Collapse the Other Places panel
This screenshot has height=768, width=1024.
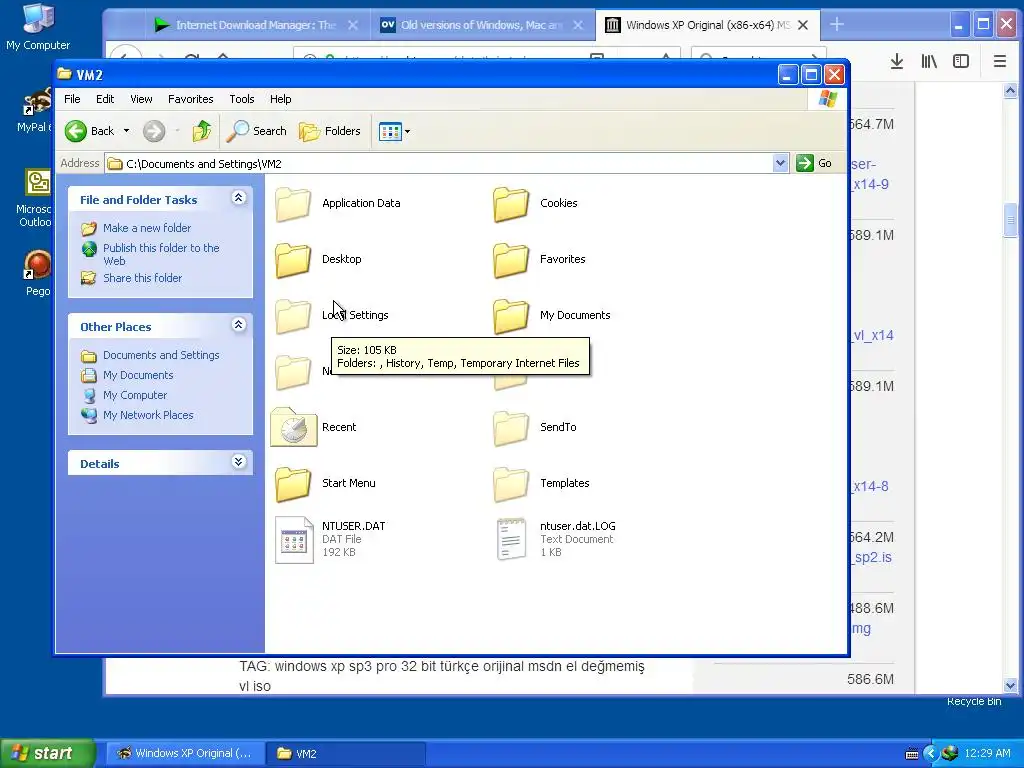(238, 325)
